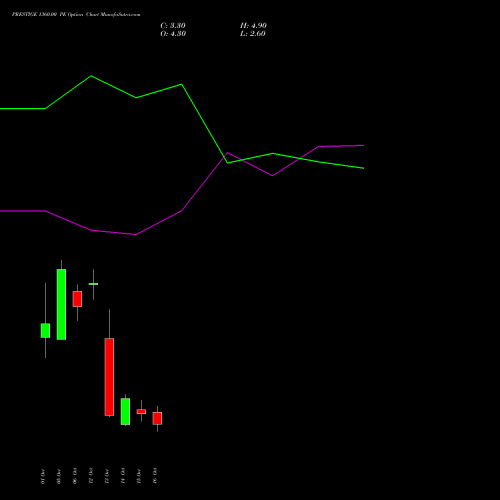Select the thin green doji candle

pyautogui.click(x=93, y=284)
